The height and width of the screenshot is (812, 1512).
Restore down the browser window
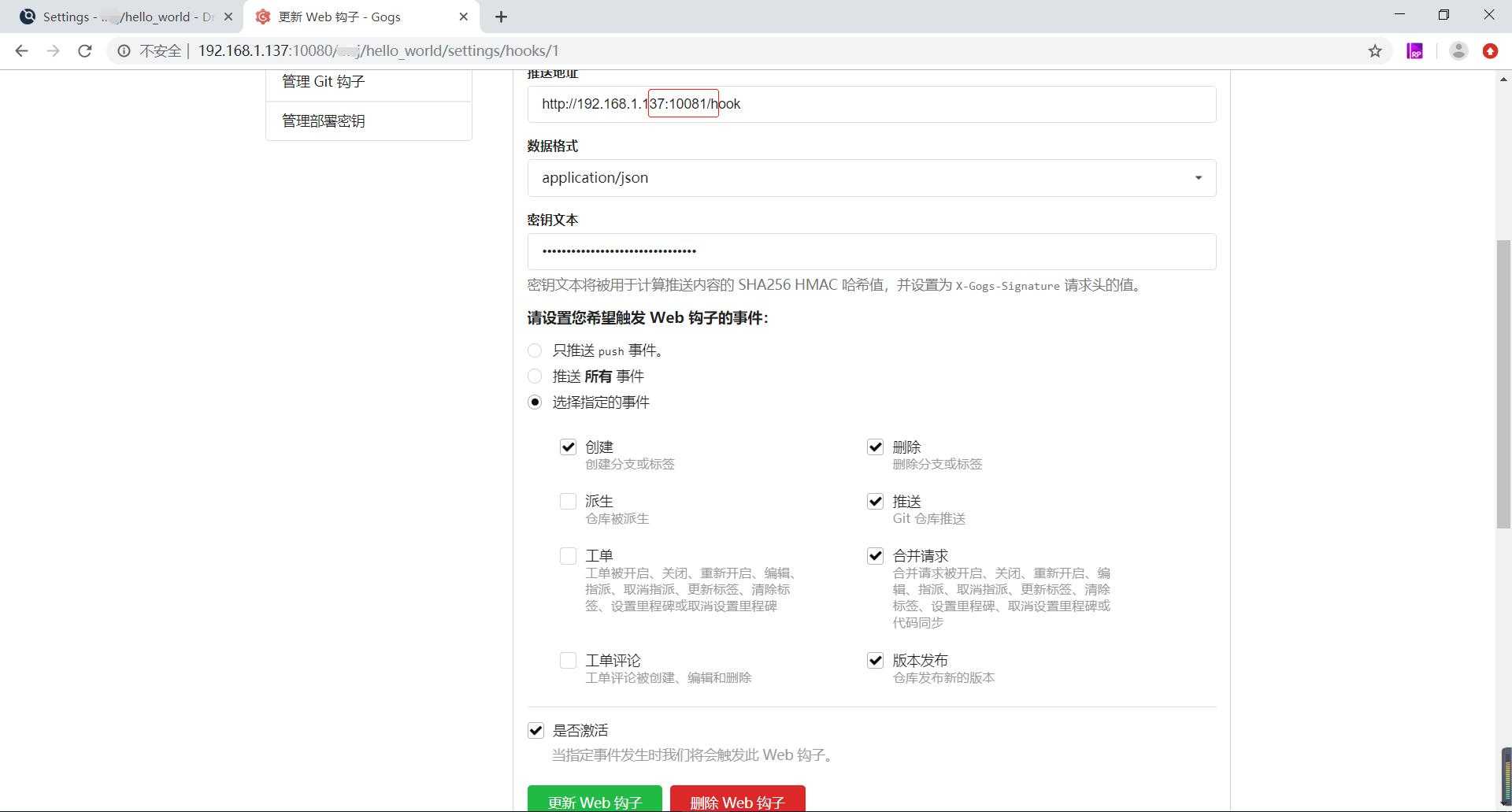pyautogui.click(x=1443, y=14)
